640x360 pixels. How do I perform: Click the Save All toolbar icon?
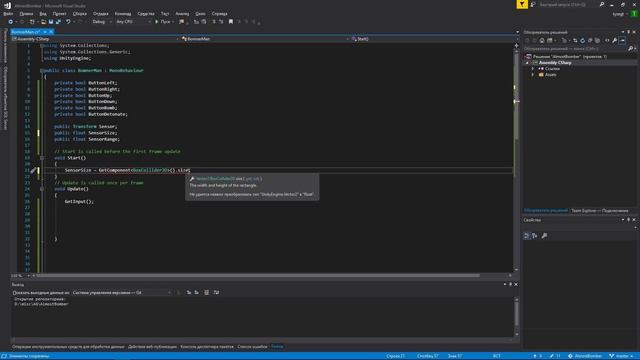[x=58, y=22]
